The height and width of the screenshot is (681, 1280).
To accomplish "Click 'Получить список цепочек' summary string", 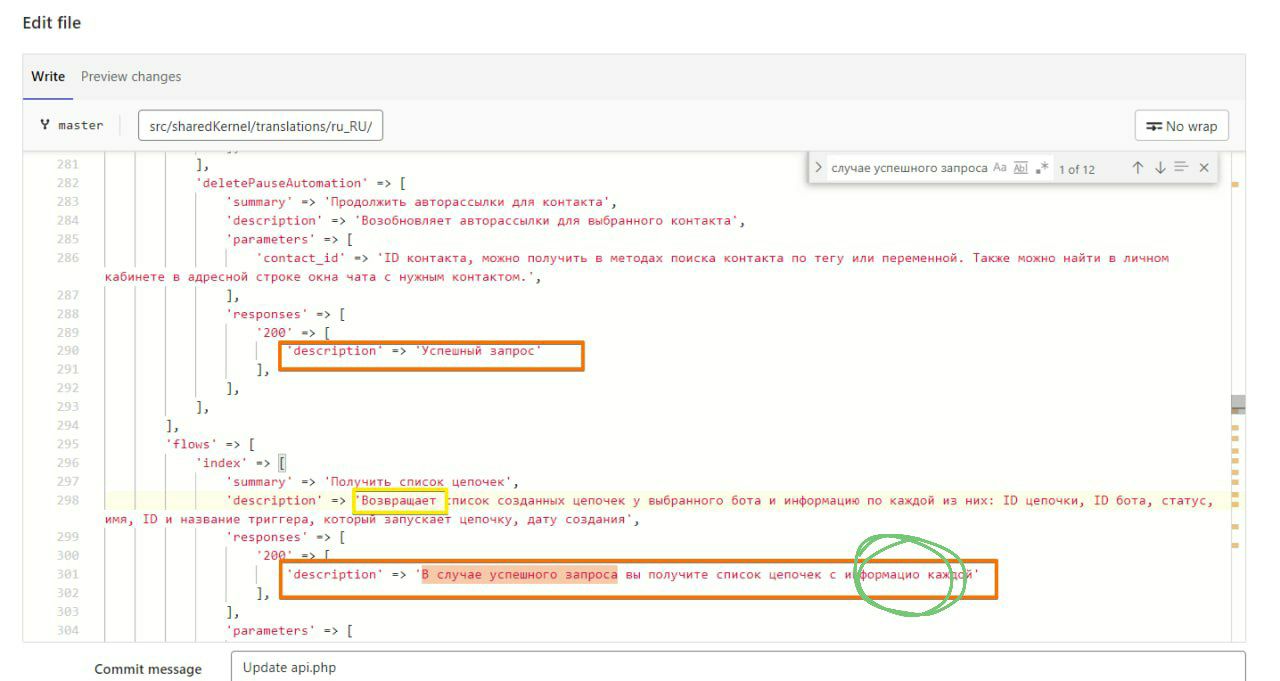I will tap(417, 482).
